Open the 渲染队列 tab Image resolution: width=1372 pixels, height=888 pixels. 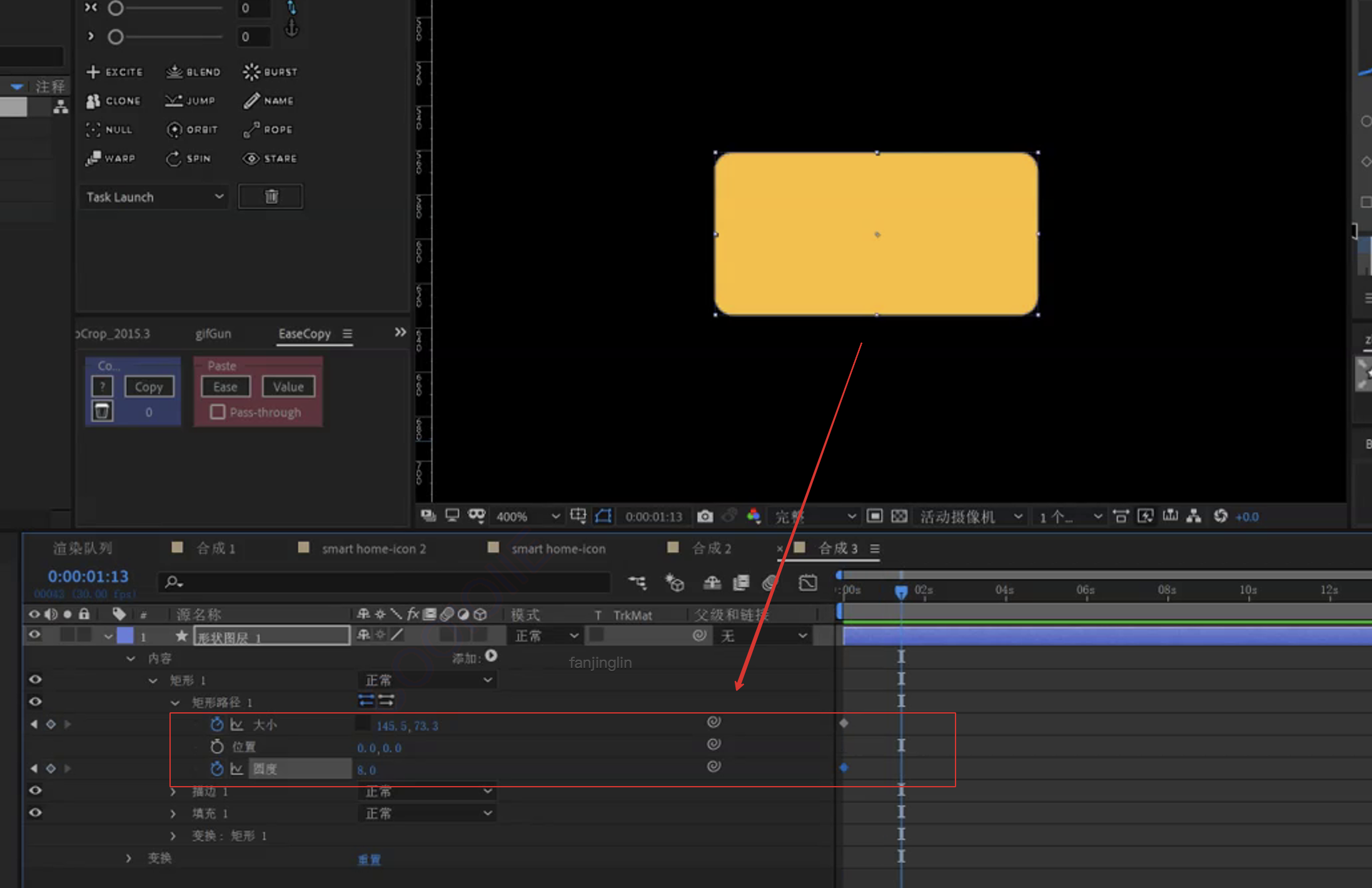[82, 548]
